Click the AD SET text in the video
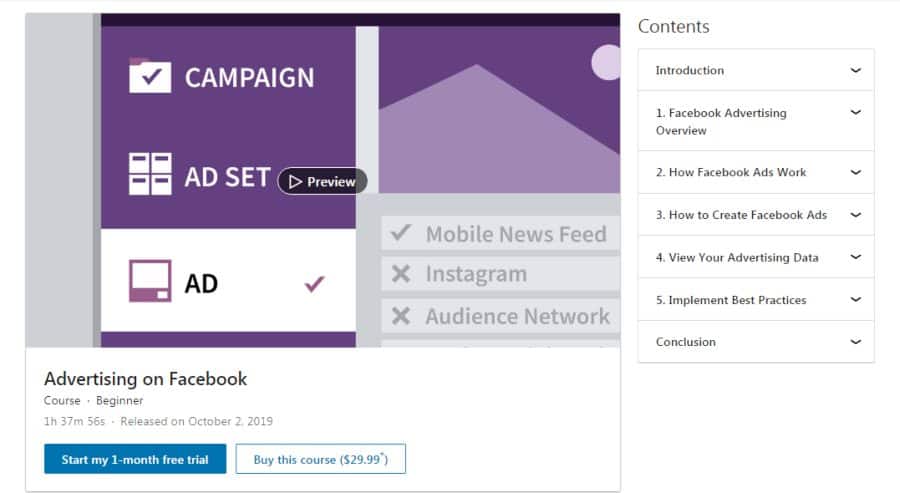Image resolution: width=900 pixels, height=493 pixels. pos(227,177)
